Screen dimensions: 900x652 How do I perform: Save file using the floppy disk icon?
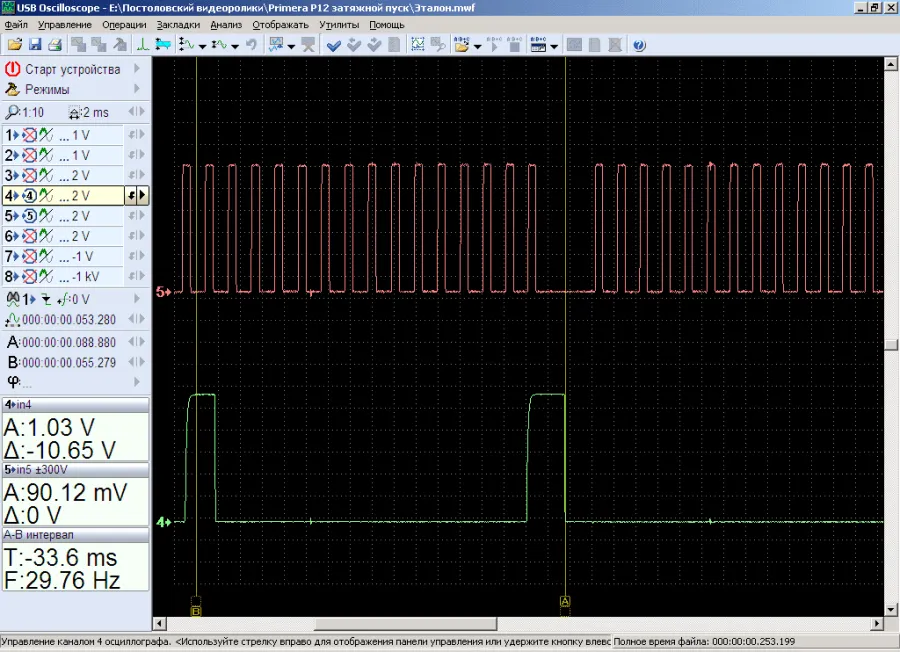[34, 45]
